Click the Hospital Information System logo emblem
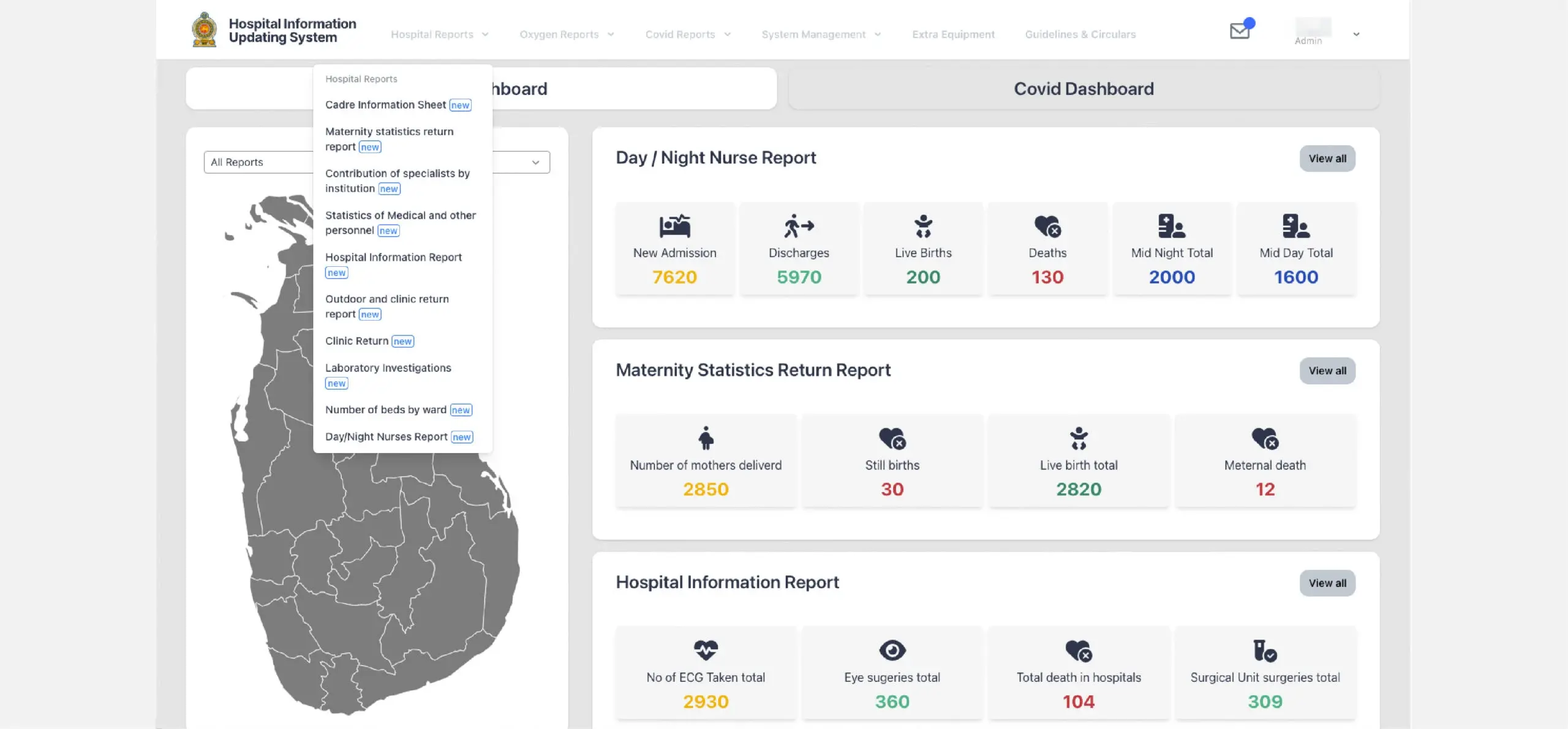Viewport: 1568px width, 729px height. pos(204,29)
